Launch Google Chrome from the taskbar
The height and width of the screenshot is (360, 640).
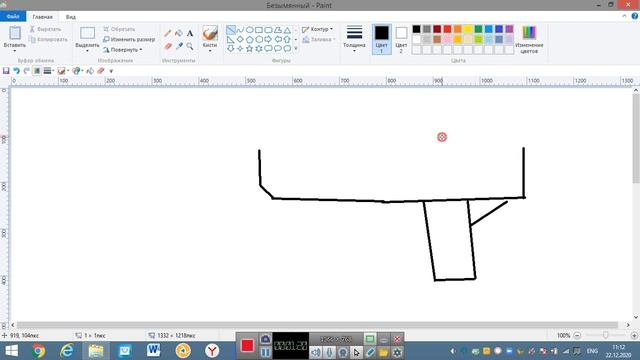[38, 351]
